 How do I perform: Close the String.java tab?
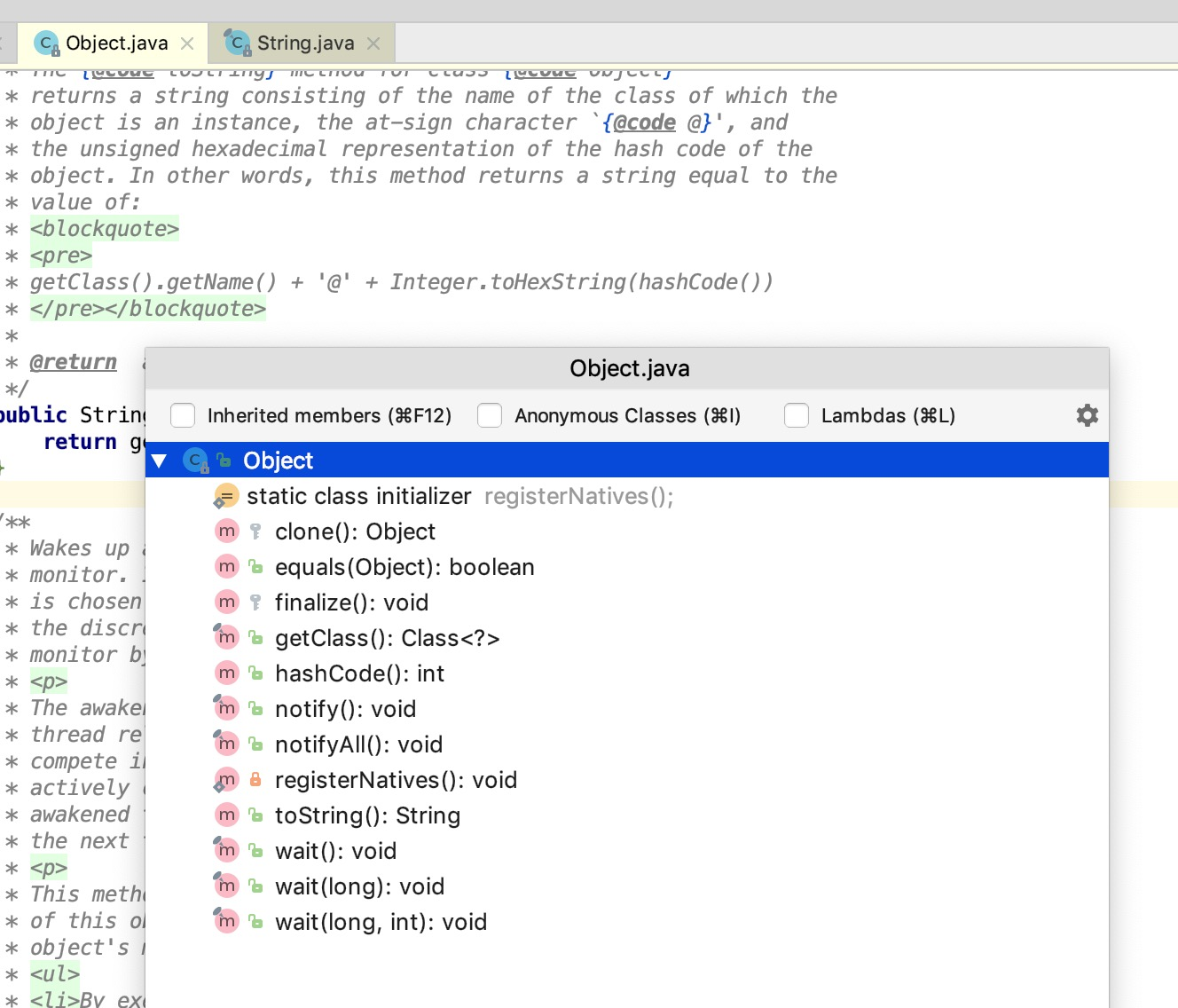(x=373, y=42)
